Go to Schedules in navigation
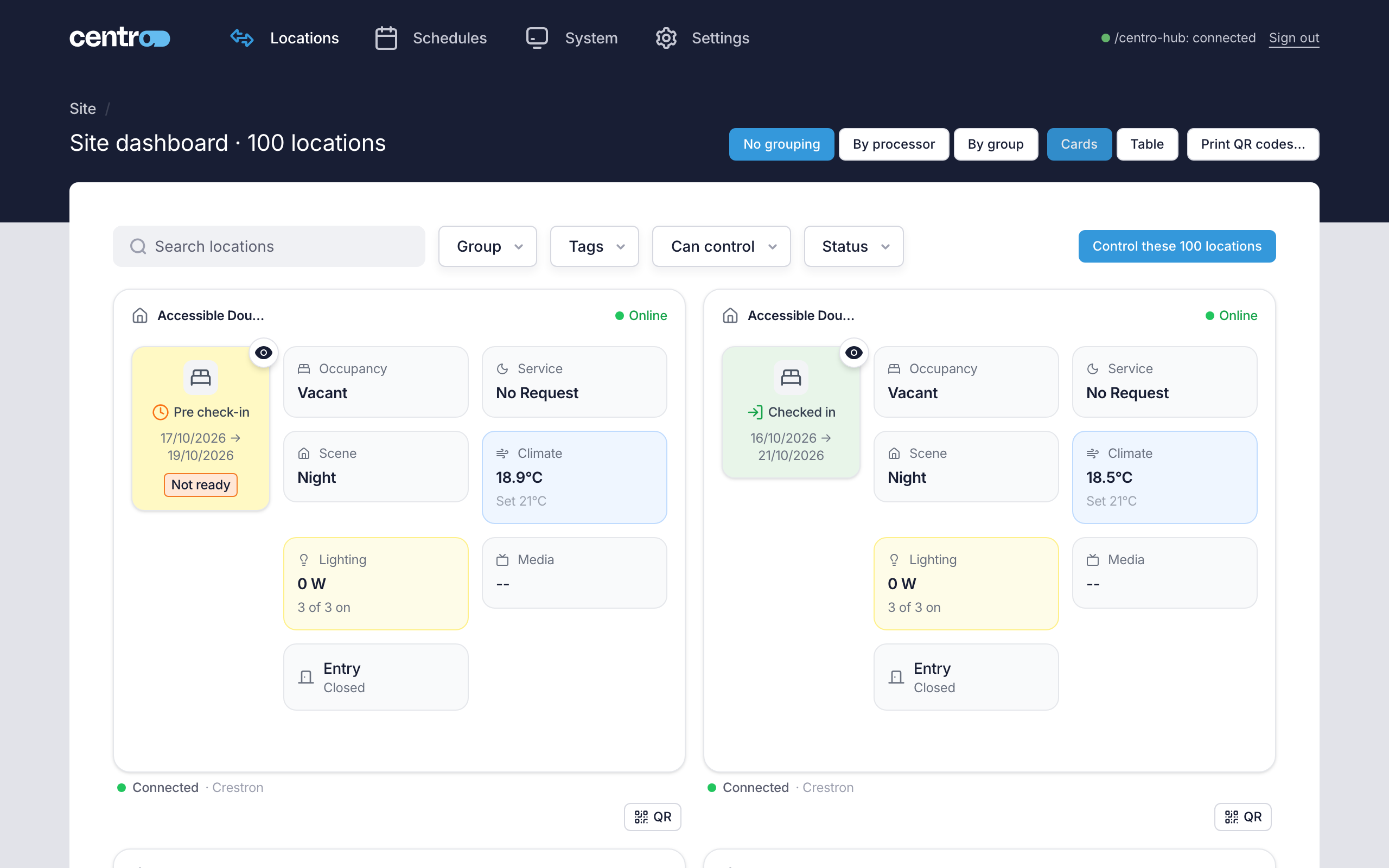Image resolution: width=1389 pixels, height=868 pixels. (x=430, y=38)
